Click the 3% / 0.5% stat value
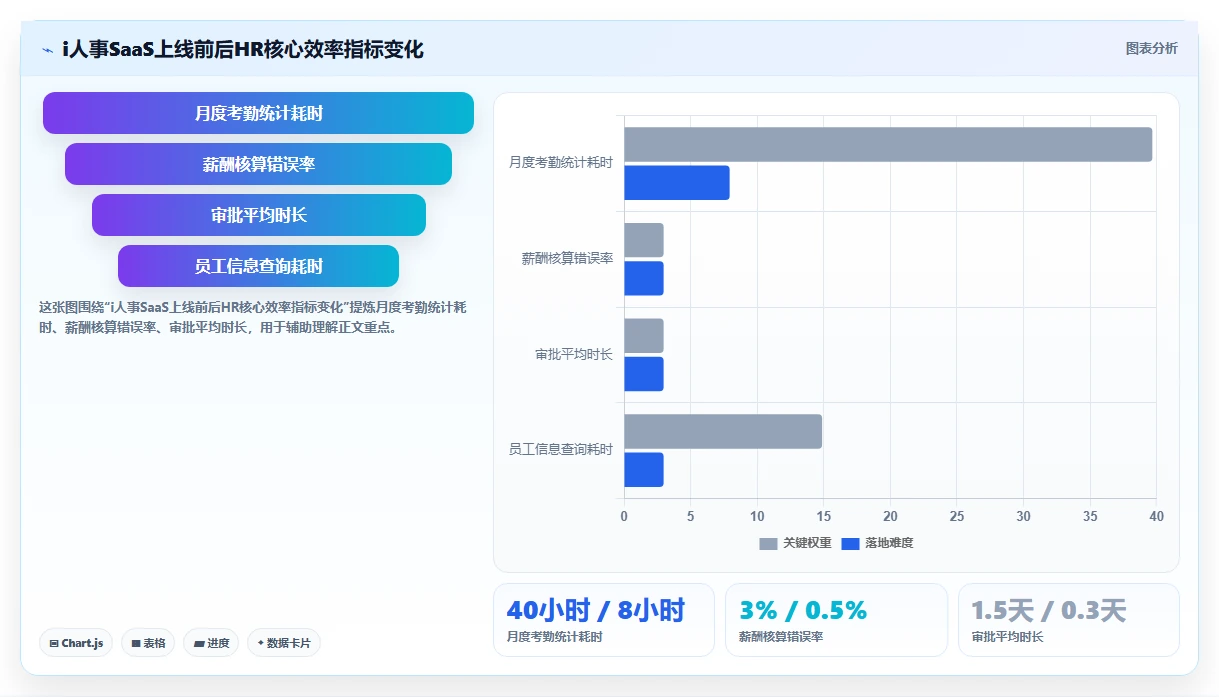1219x697 pixels. pos(803,610)
